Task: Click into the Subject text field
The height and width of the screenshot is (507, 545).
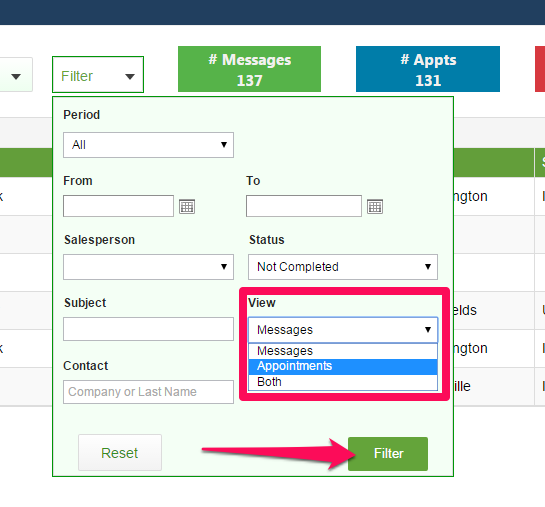Action: [148, 329]
